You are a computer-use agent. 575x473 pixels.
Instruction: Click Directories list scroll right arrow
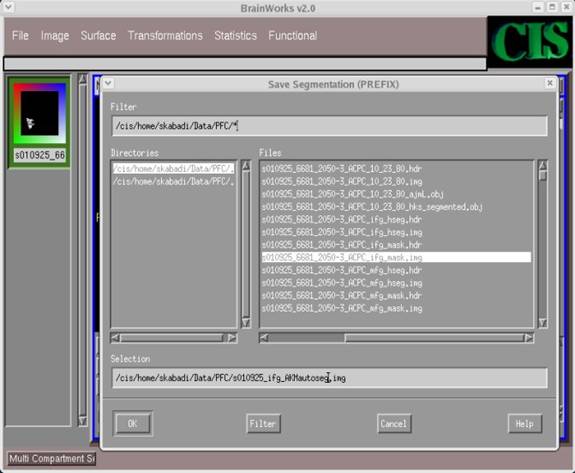(232, 338)
